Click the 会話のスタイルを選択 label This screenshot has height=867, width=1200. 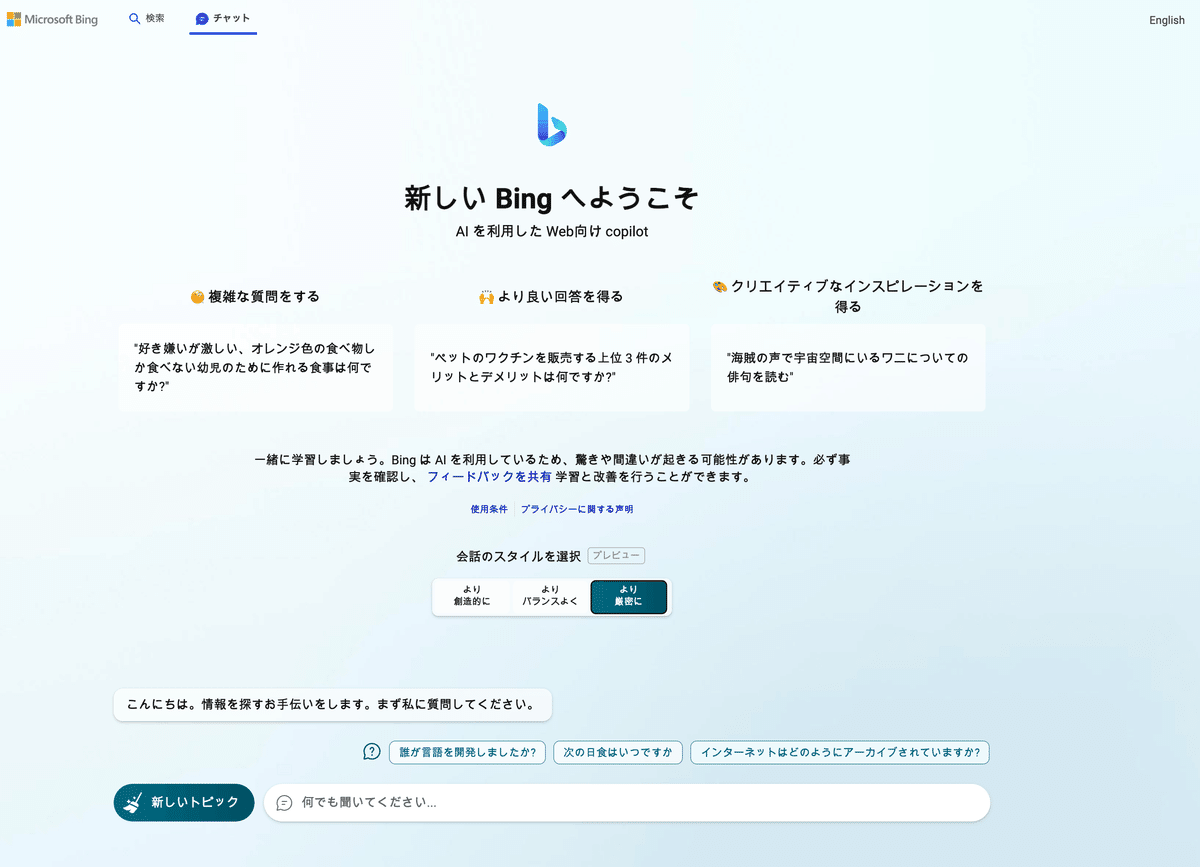(518, 556)
